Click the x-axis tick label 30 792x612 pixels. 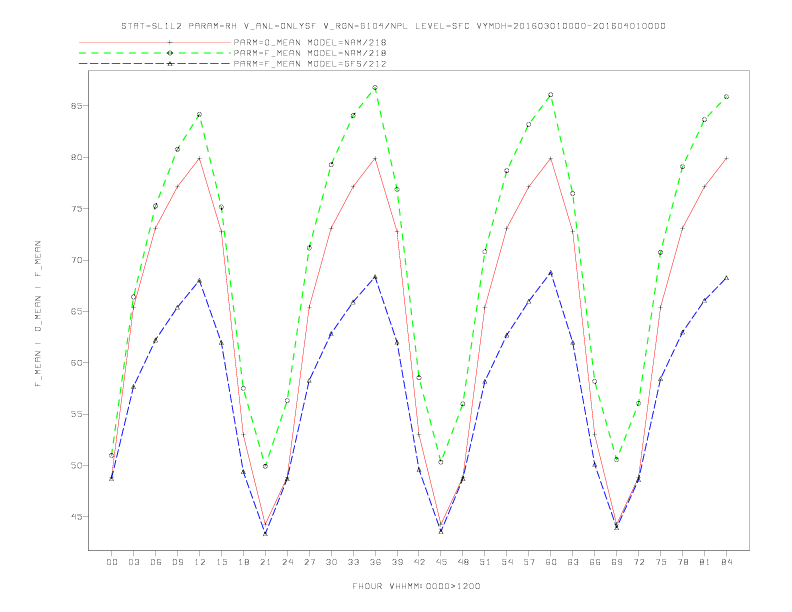point(331,562)
